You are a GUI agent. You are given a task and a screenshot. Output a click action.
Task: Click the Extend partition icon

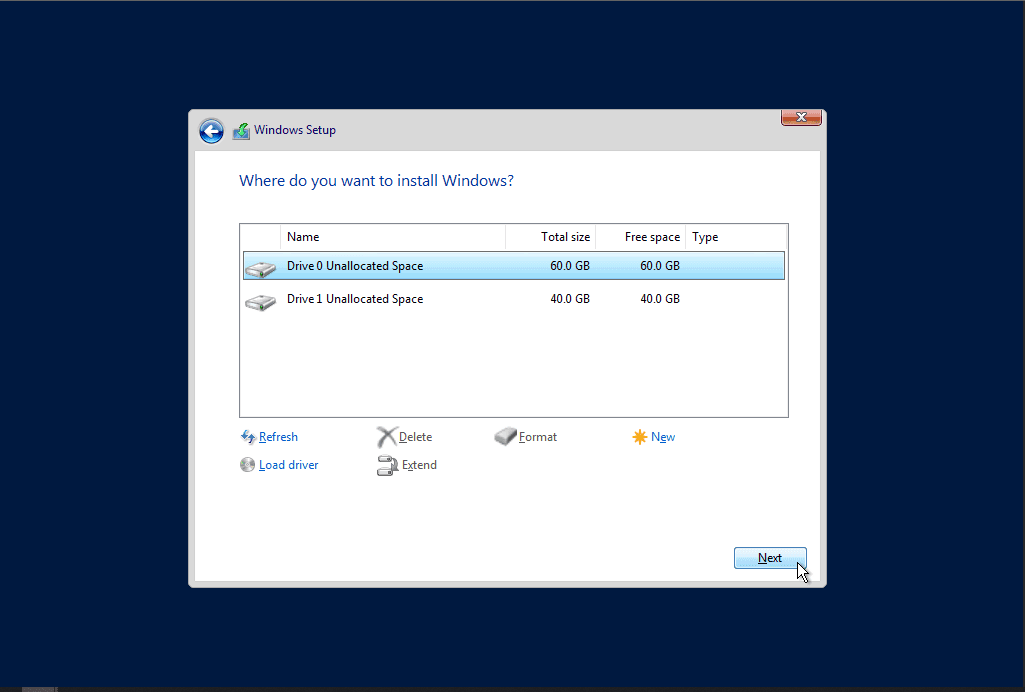[388, 464]
